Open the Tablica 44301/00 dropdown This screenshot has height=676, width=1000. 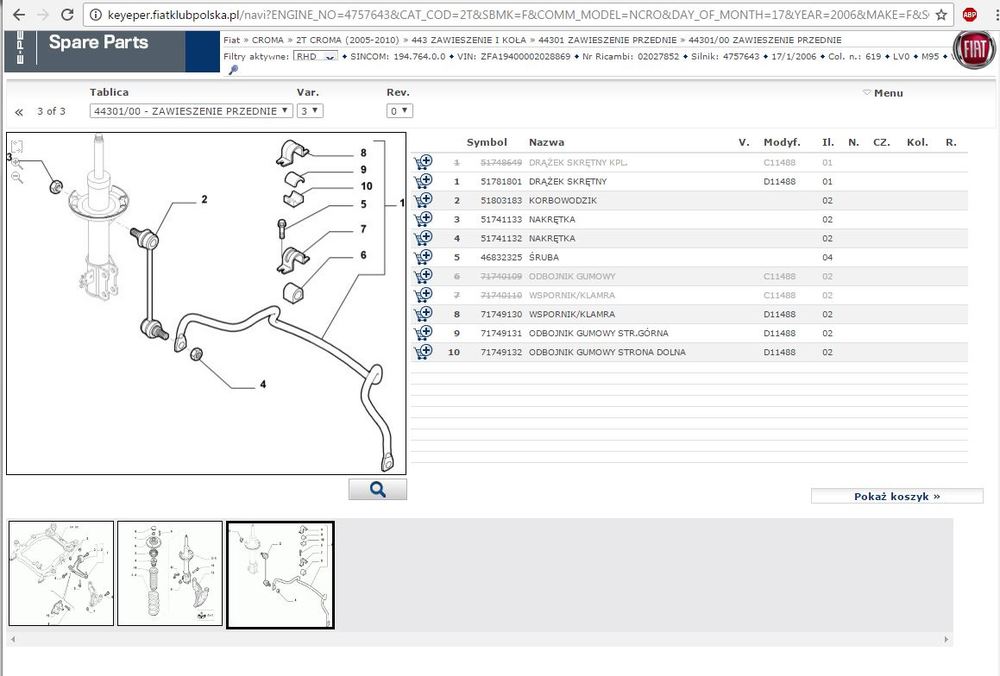[x=191, y=111]
